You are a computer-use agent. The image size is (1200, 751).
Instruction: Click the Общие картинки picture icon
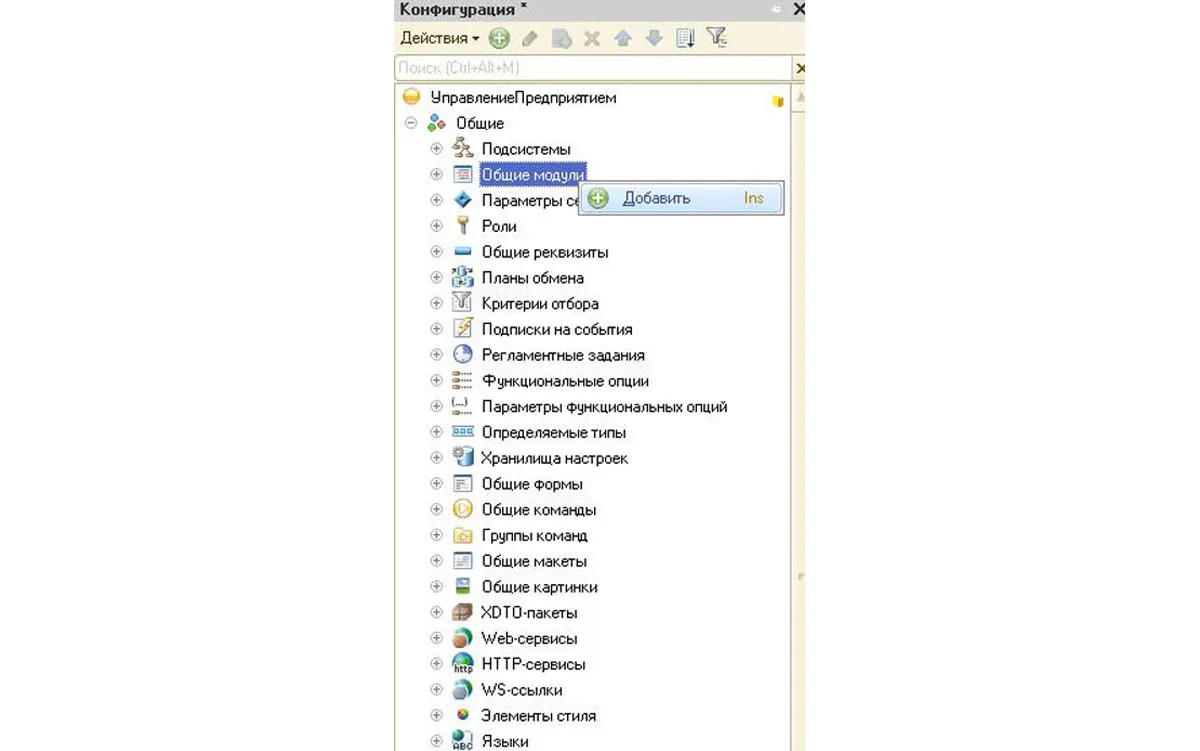coord(462,587)
